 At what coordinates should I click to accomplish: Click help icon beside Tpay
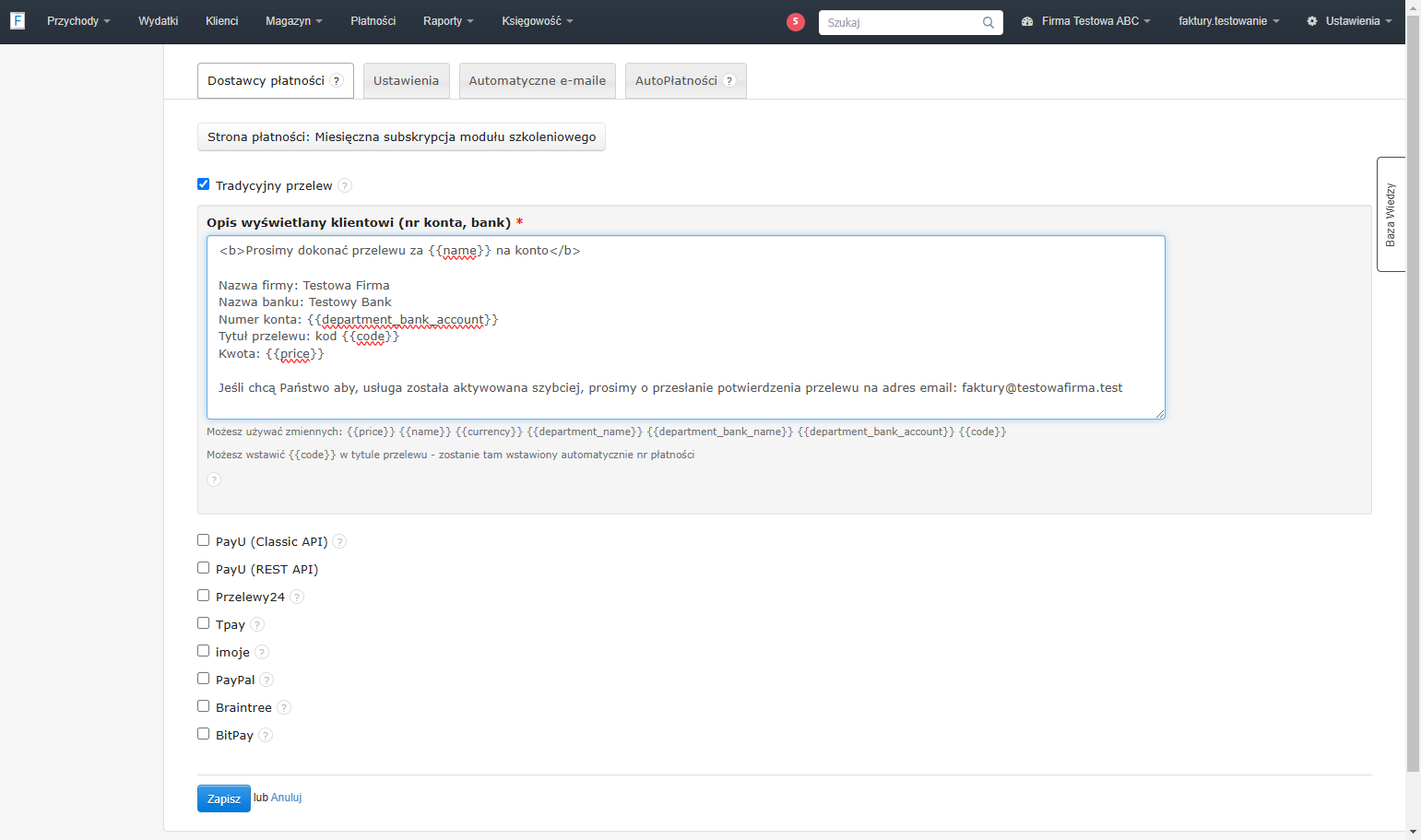click(257, 624)
